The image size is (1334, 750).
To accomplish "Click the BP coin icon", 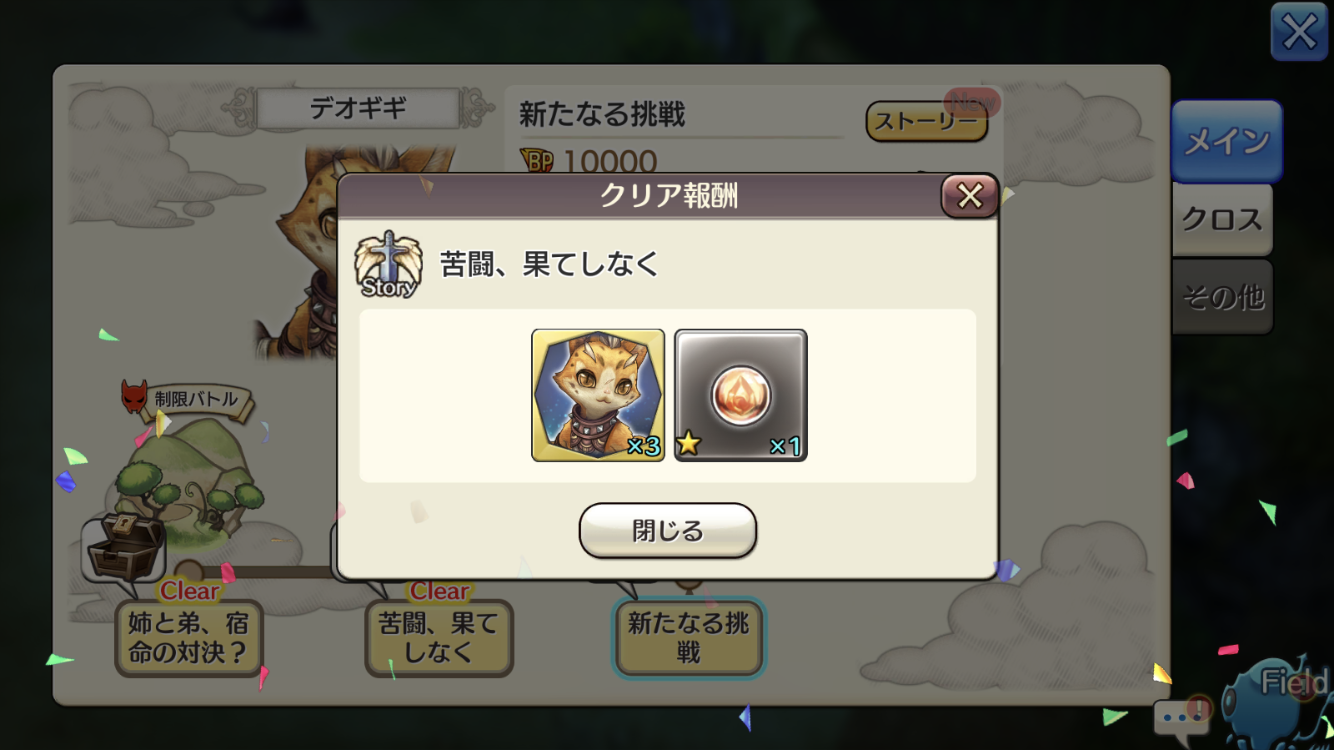I will (537, 161).
